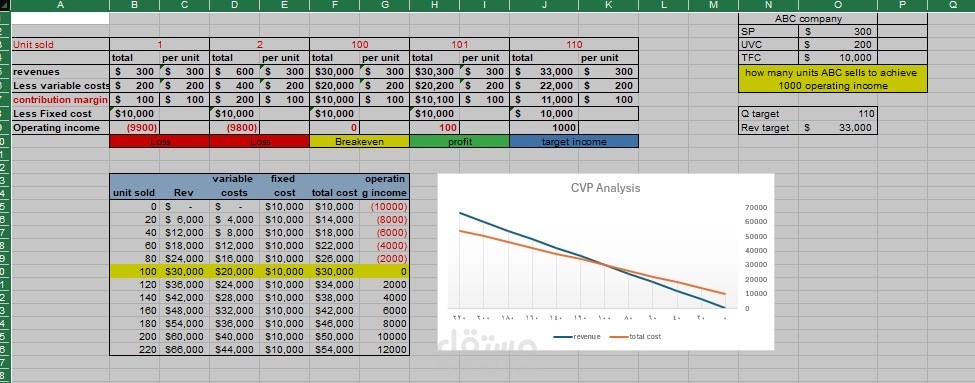Select the 1000 operating income cell

pyautogui.click(x=544, y=127)
